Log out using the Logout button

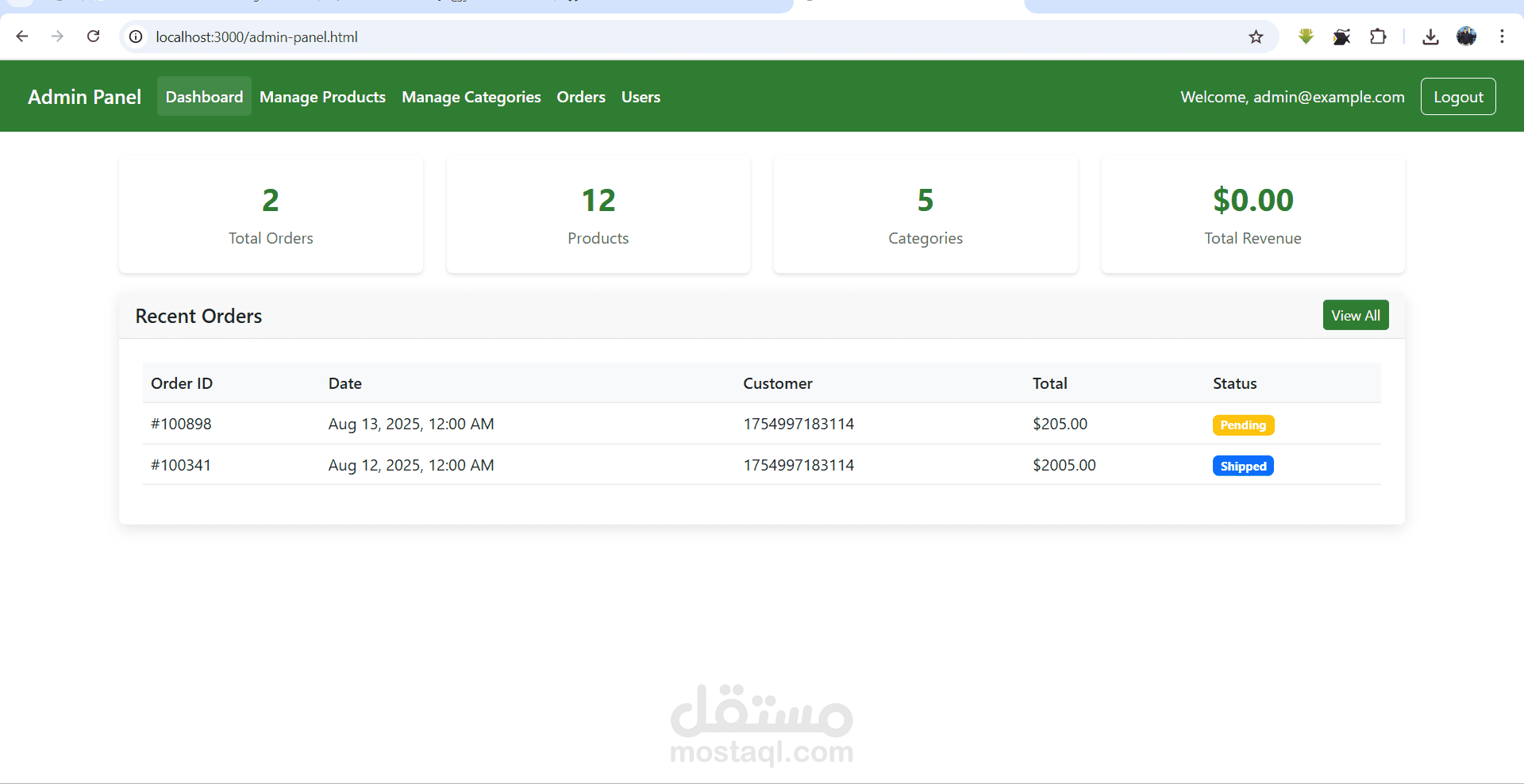click(1458, 97)
